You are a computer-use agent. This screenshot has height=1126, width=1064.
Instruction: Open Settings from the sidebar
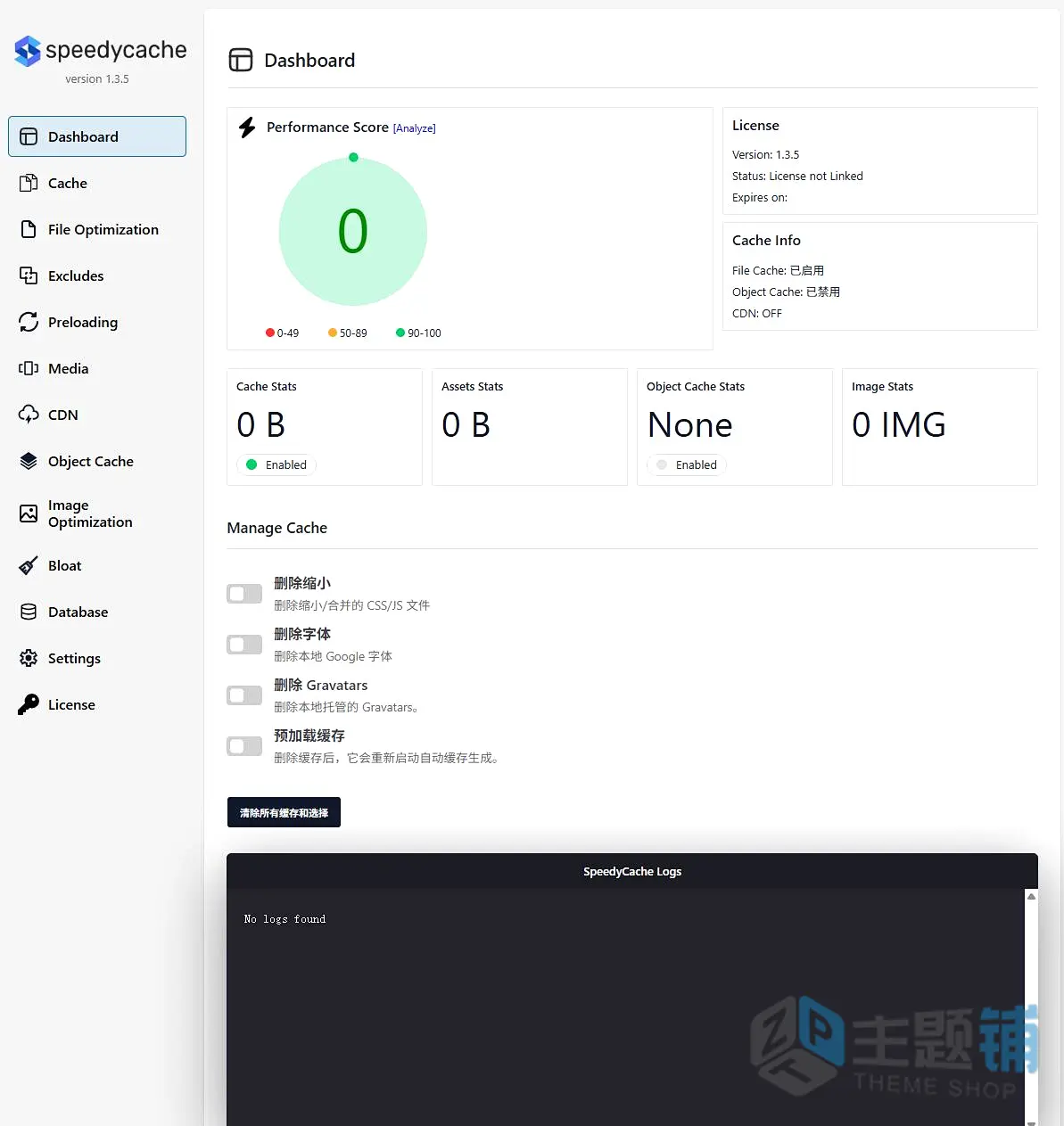pyautogui.click(x=97, y=658)
